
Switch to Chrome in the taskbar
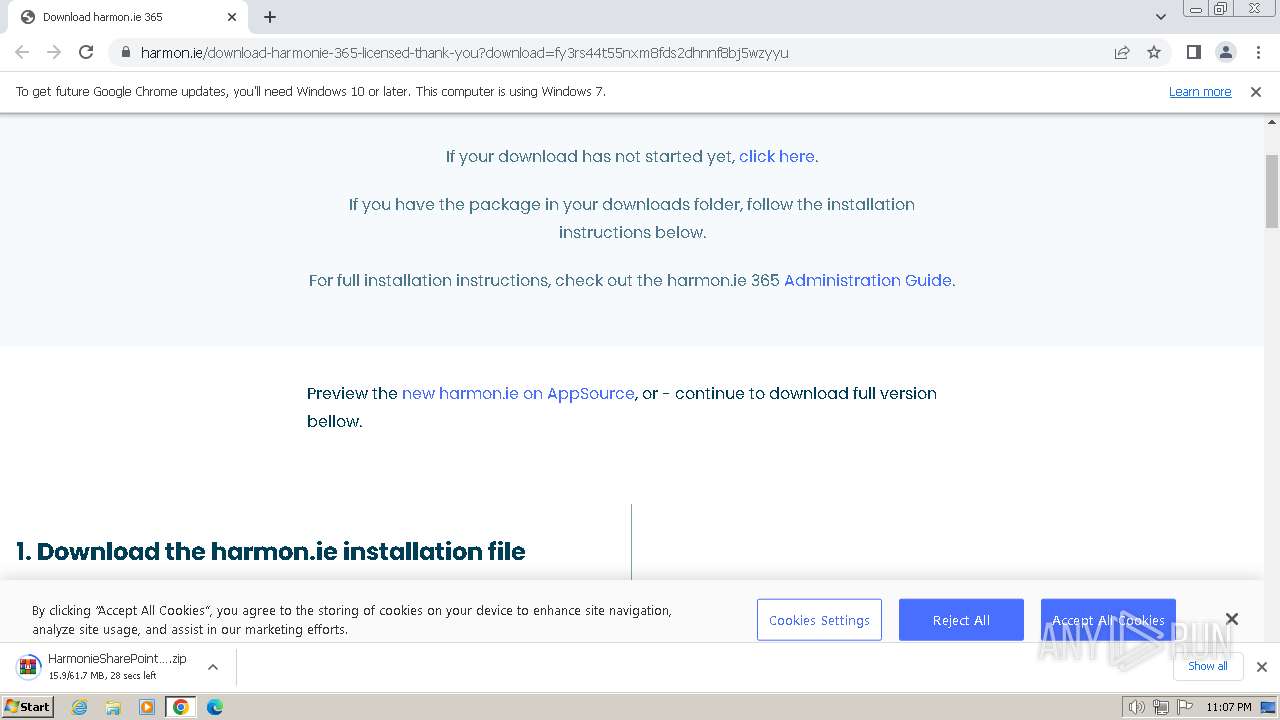click(180, 707)
